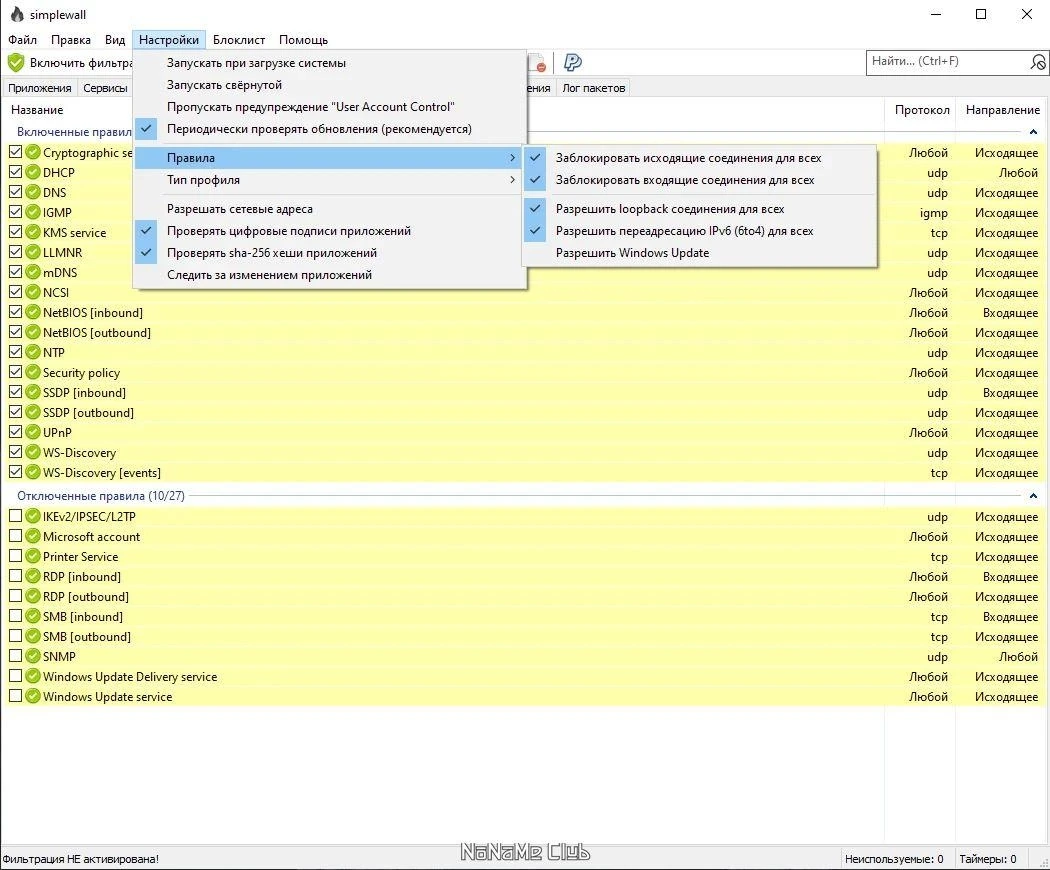The height and width of the screenshot is (870, 1050).
Task: Collapse the Включенные правила group arrow
Action: (x=1033, y=132)
